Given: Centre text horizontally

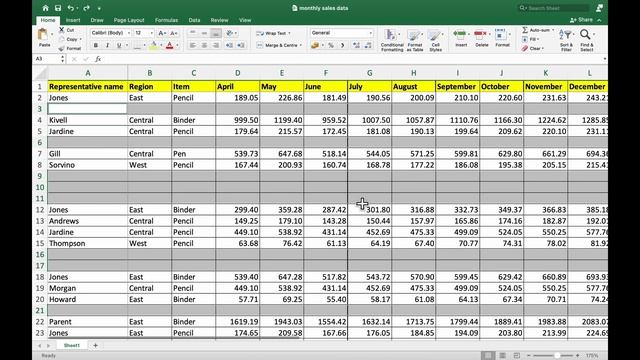Looking at the screenshot, I should [204, 45].
